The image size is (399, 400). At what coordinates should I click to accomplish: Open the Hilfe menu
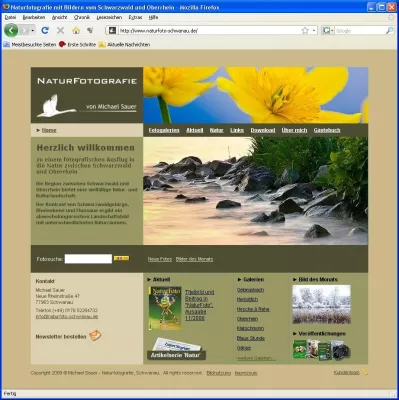click(x=153, y=17)
